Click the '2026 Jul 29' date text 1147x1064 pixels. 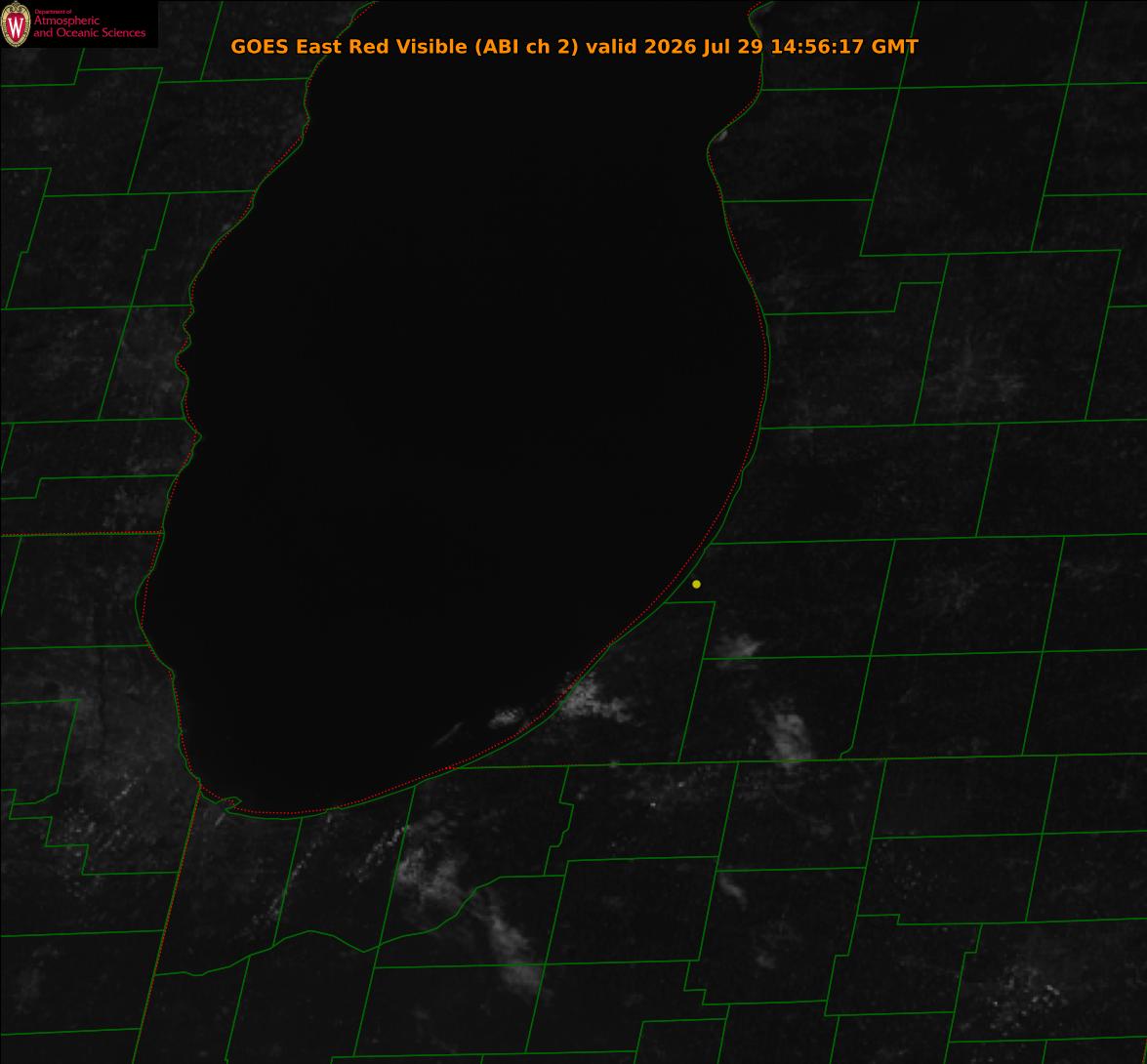click(x=704, y=47)
